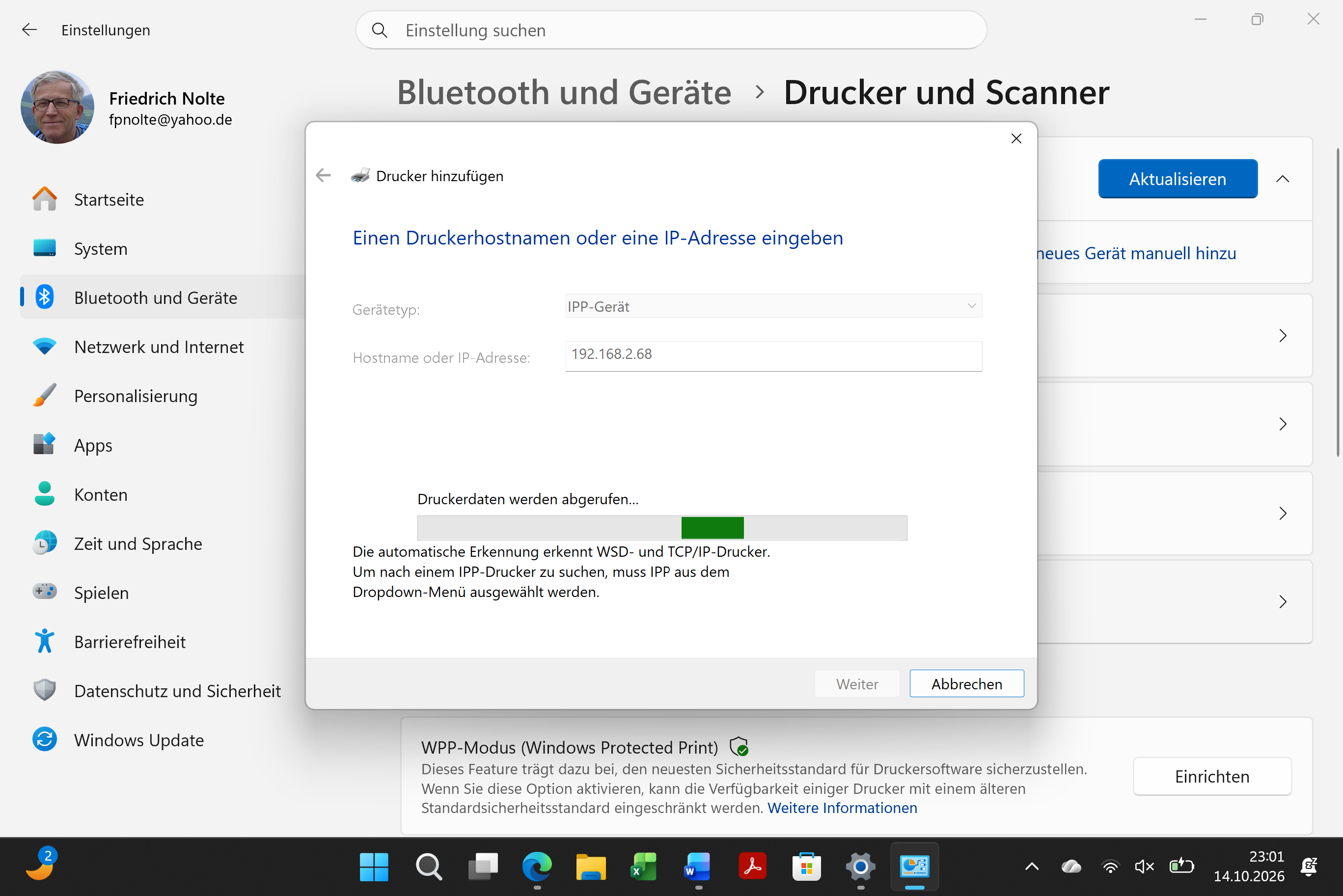Click the Windows Update icon
Screen dimensions: 1343x896
pos(45,739)
